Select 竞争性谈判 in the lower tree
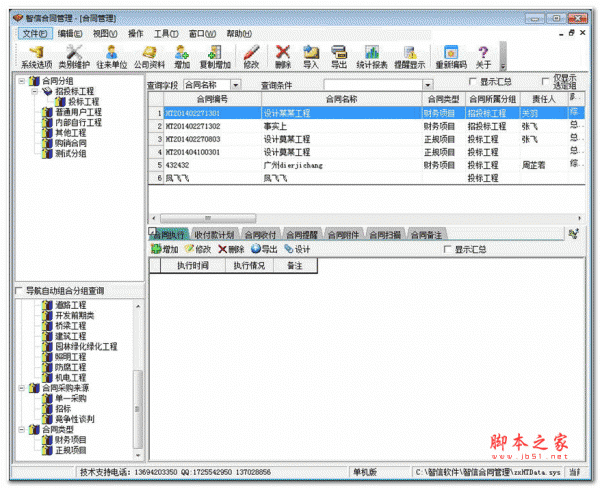Image resolution: width=600 pixels, height=488 pixels. [75, 419]
